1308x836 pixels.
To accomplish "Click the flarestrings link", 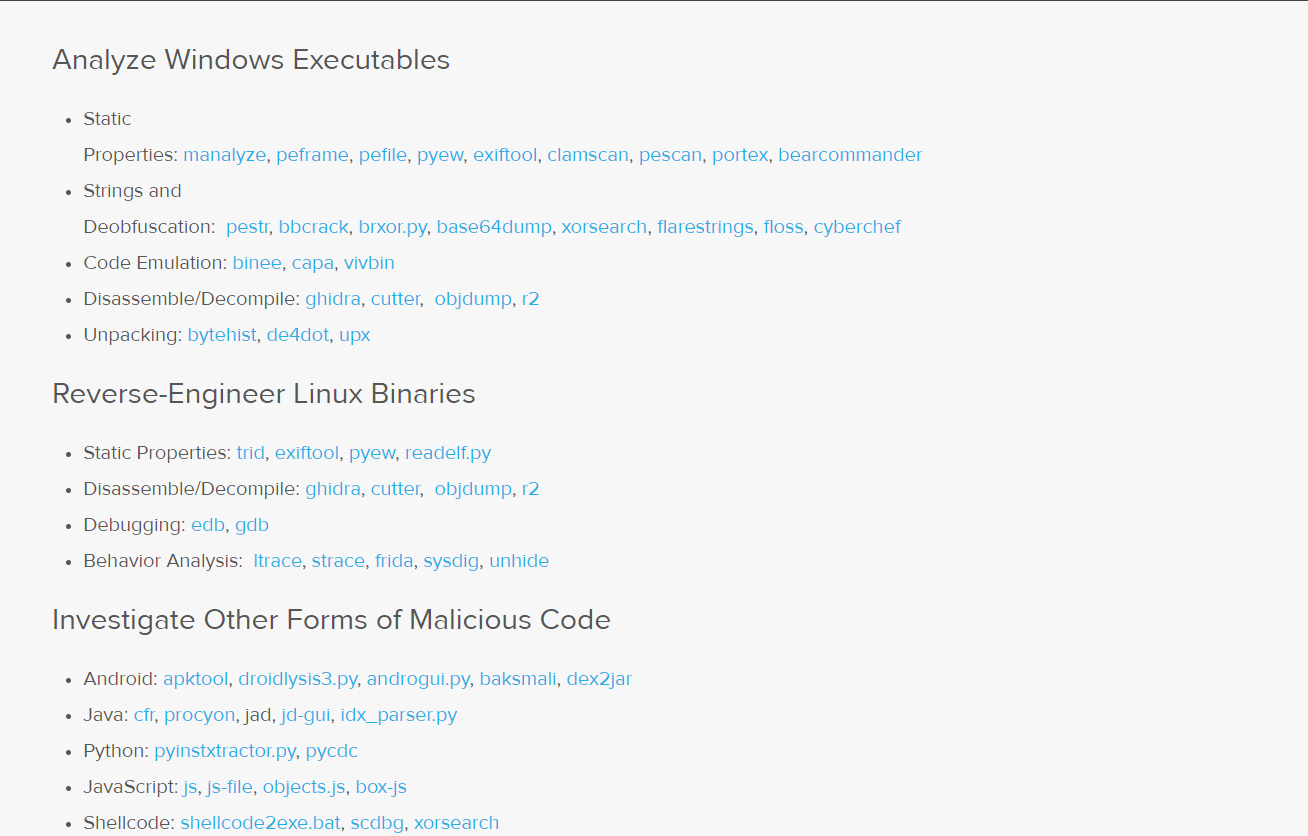I will [705, 227].
